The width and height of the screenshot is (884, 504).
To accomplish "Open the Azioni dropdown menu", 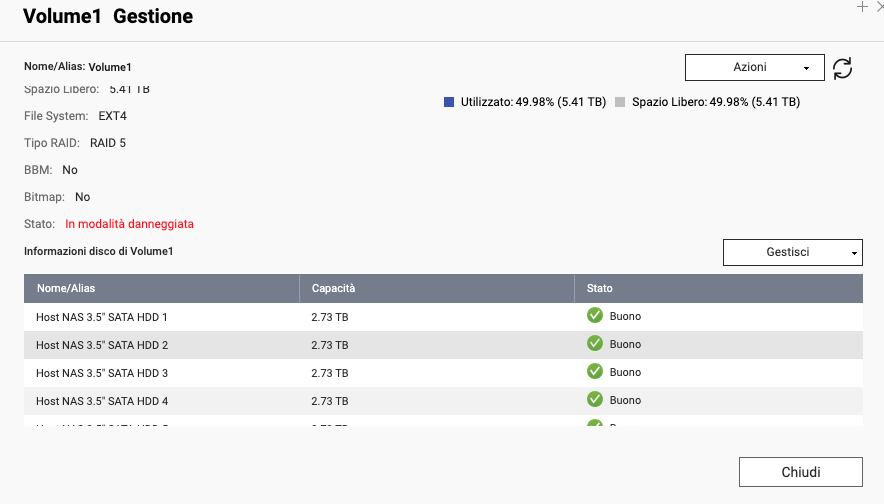I will (754, 67).
